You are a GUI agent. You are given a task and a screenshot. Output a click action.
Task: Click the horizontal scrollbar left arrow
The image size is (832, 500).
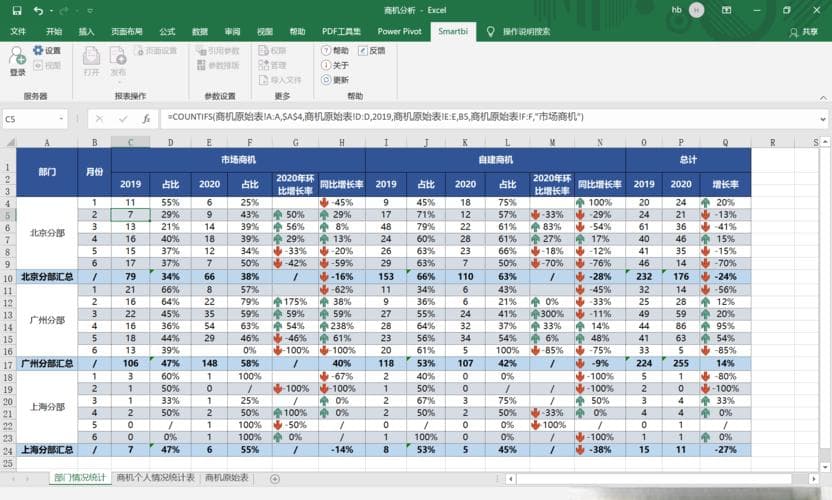(510, 479)
